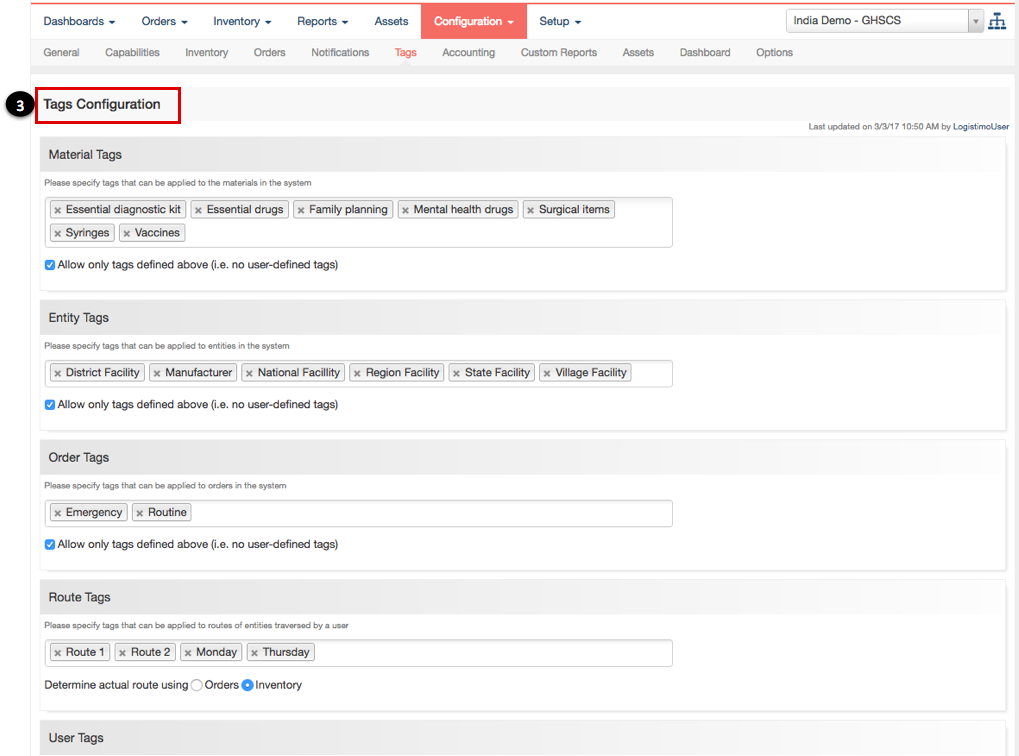Open the Reports dropdown menu
This screenshot has width=1019, height=756.
click(x=323, y=21)
